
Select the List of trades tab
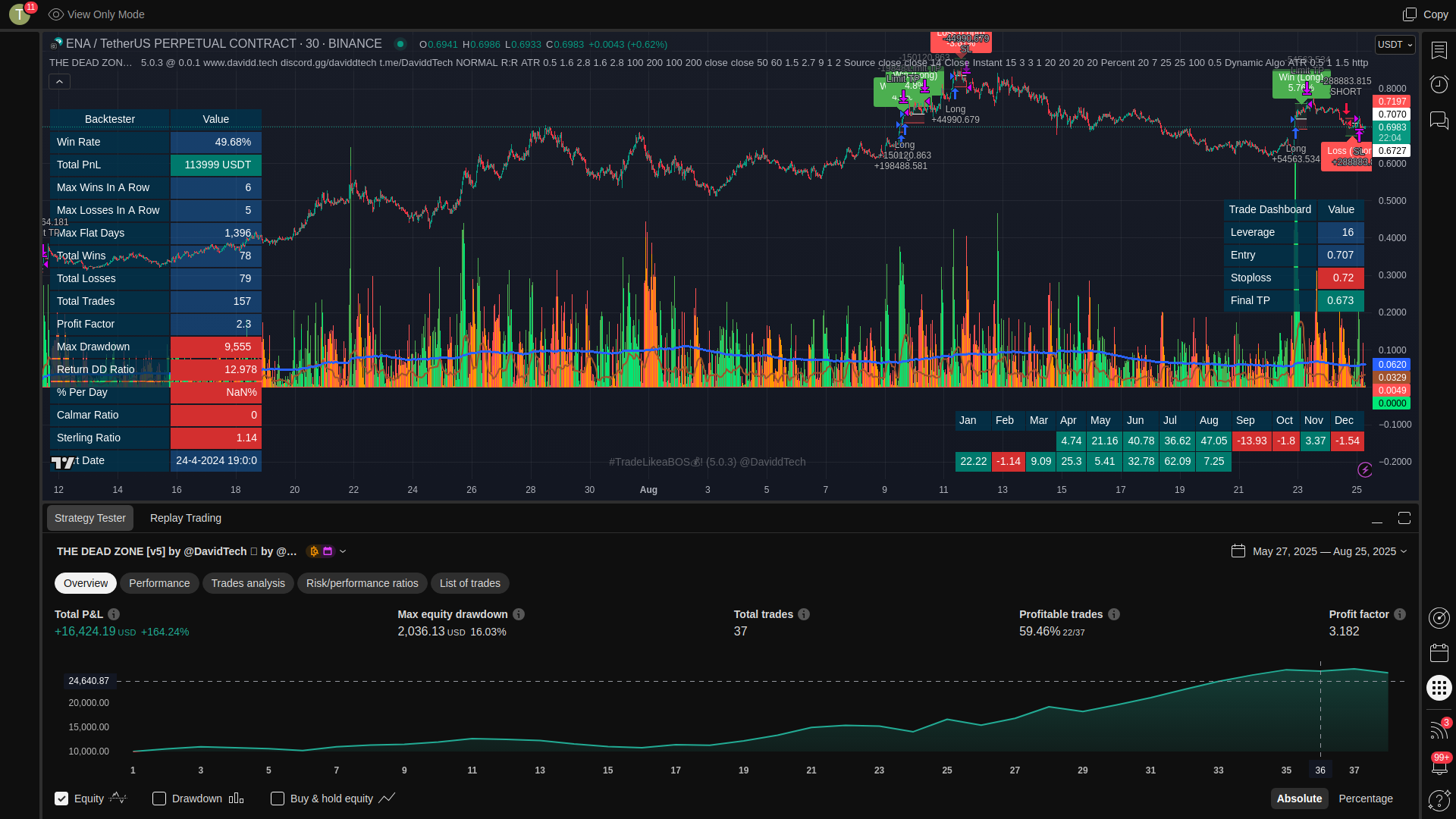pos(470,583)
